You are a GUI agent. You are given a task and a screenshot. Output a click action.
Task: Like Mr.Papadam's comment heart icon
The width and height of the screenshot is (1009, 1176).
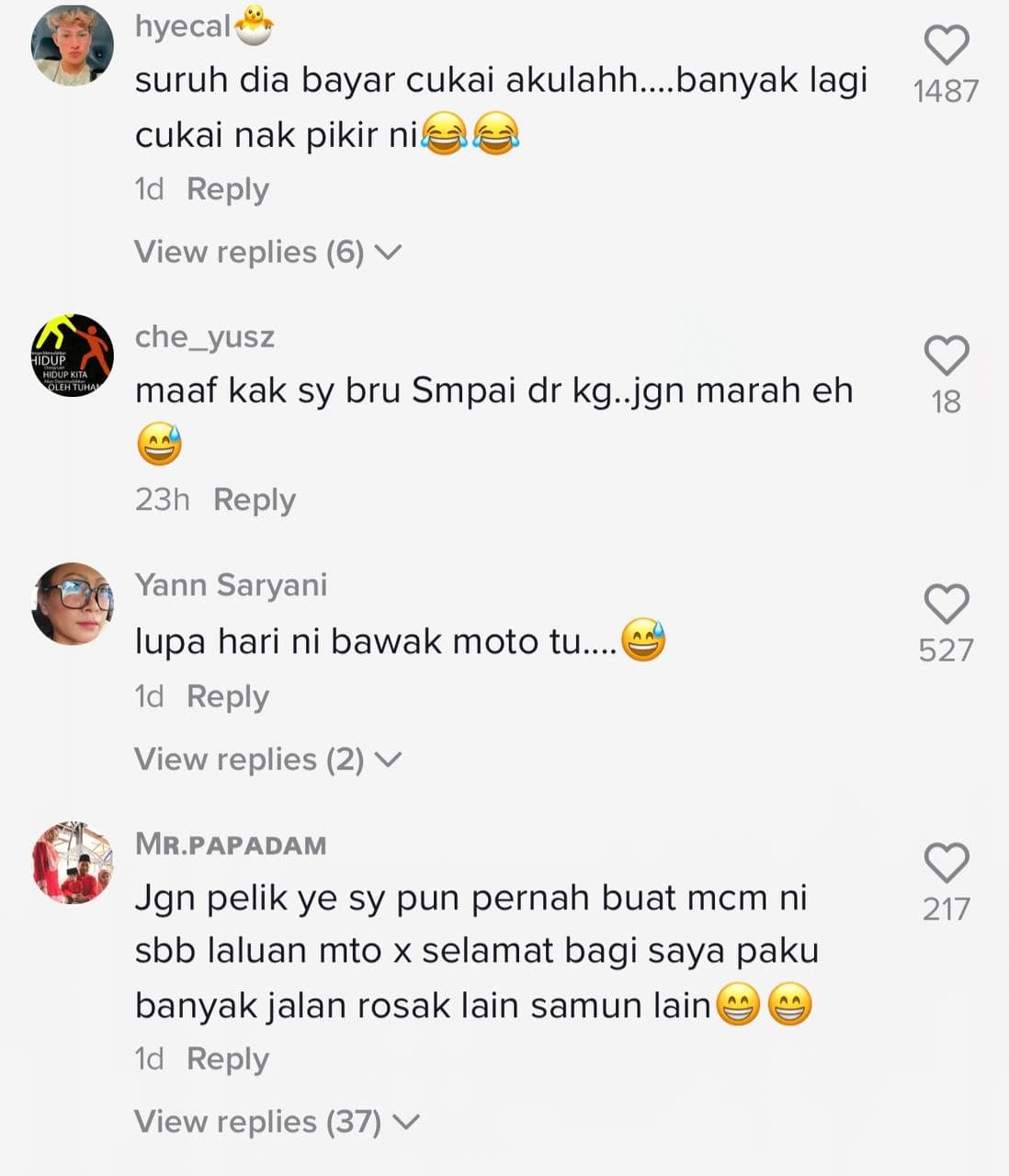click(x=946, y=863)
